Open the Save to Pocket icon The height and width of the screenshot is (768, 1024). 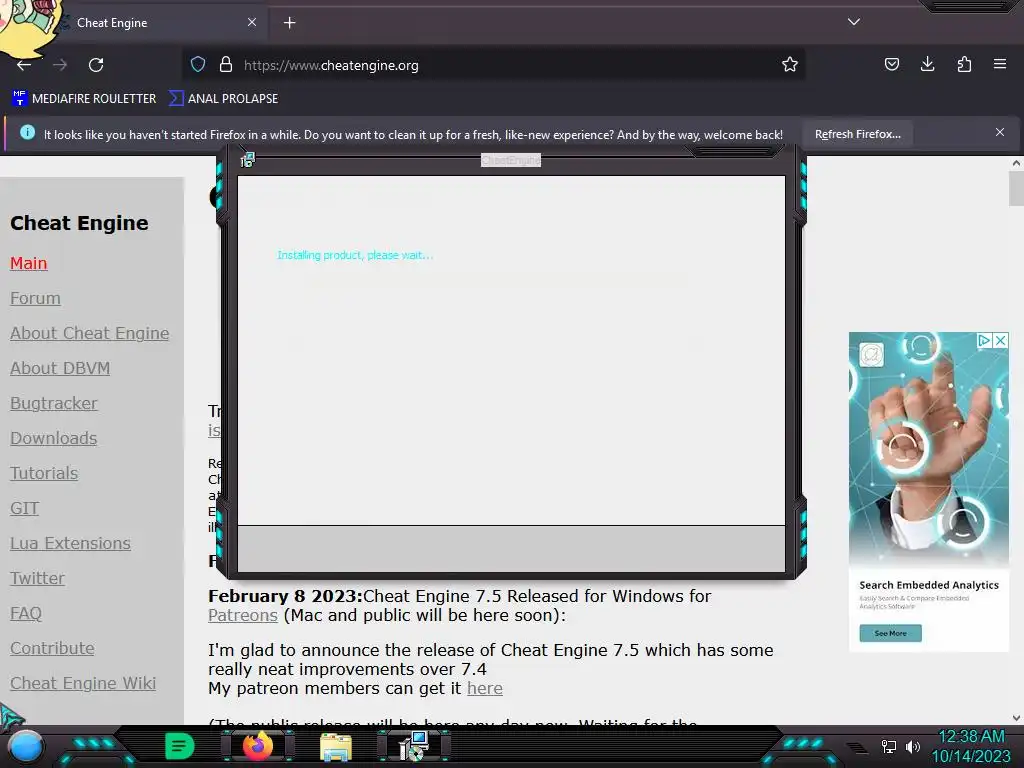(891, 64)
